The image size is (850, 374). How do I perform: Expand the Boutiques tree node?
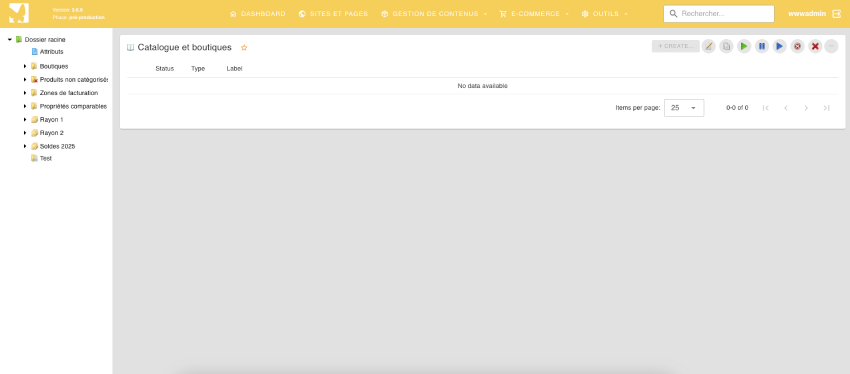(25, 66)
